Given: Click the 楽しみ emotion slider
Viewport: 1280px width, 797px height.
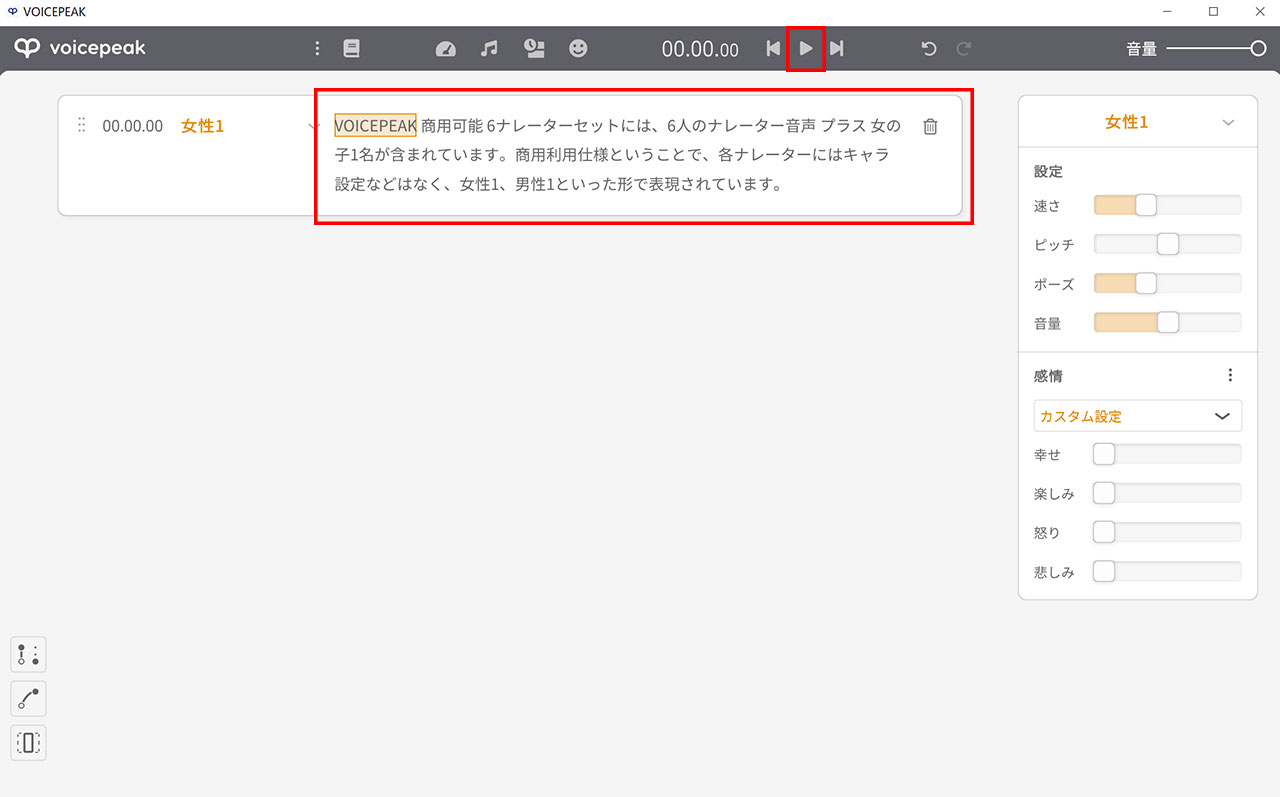Looking at the screenshot, I should click(x=1167, y=493).
